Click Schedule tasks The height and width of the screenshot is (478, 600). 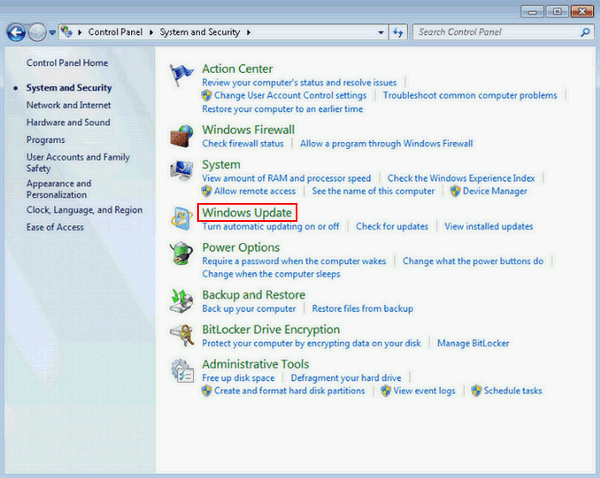pos(513,391)
